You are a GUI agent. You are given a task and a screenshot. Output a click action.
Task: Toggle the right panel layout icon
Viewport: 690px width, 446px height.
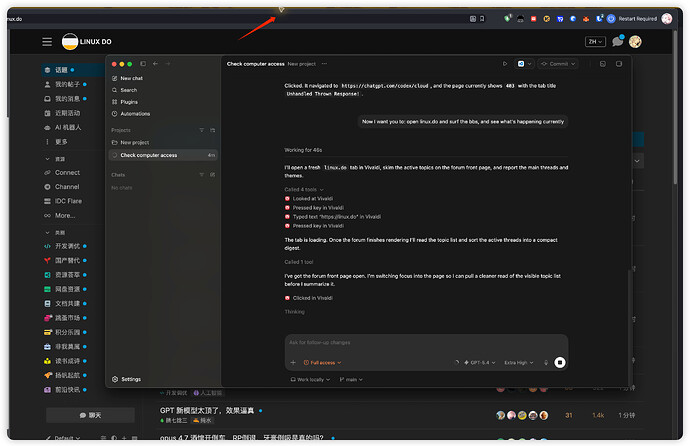point(619,64)
